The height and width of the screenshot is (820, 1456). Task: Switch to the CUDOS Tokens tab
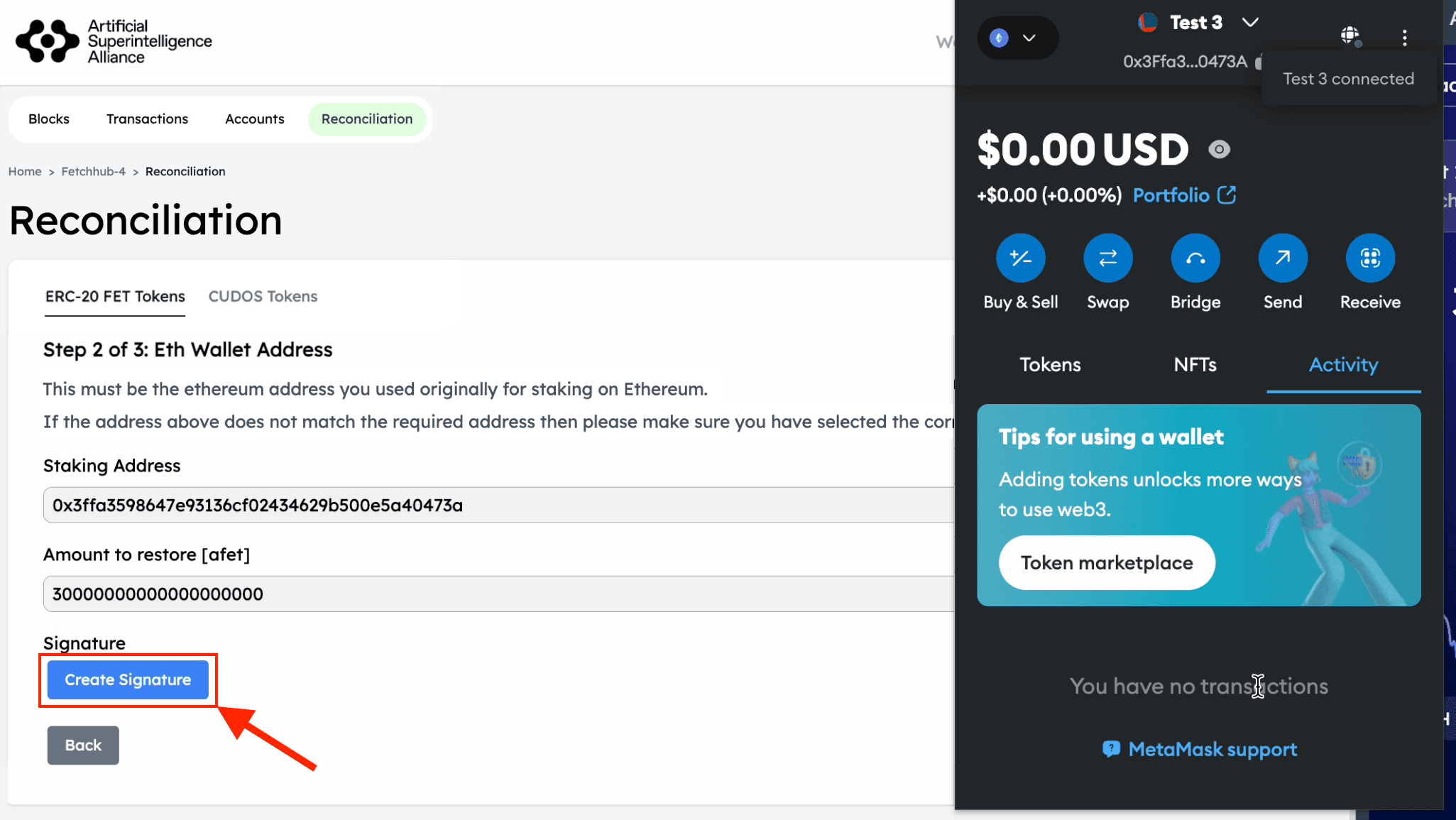pyautogui.click(x=263, y=297)
